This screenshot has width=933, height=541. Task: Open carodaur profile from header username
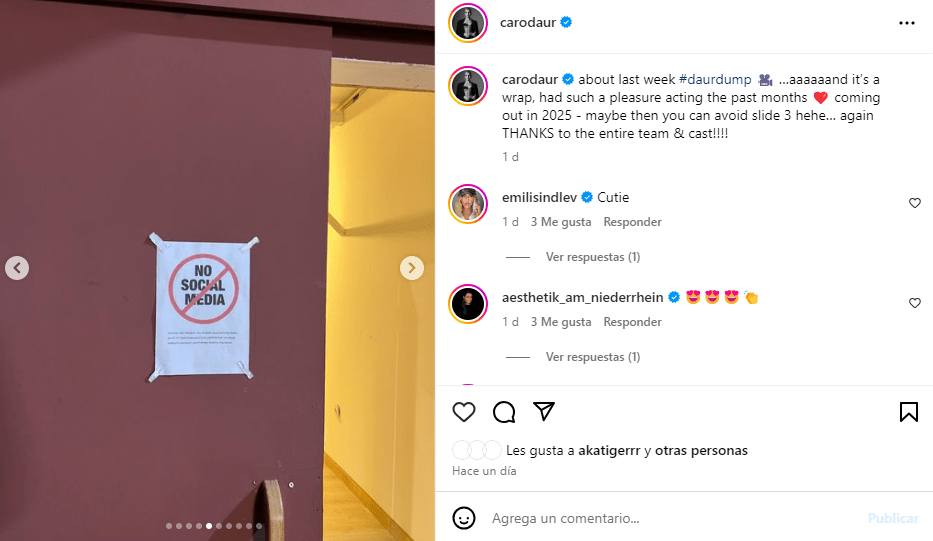coord(528,23)
